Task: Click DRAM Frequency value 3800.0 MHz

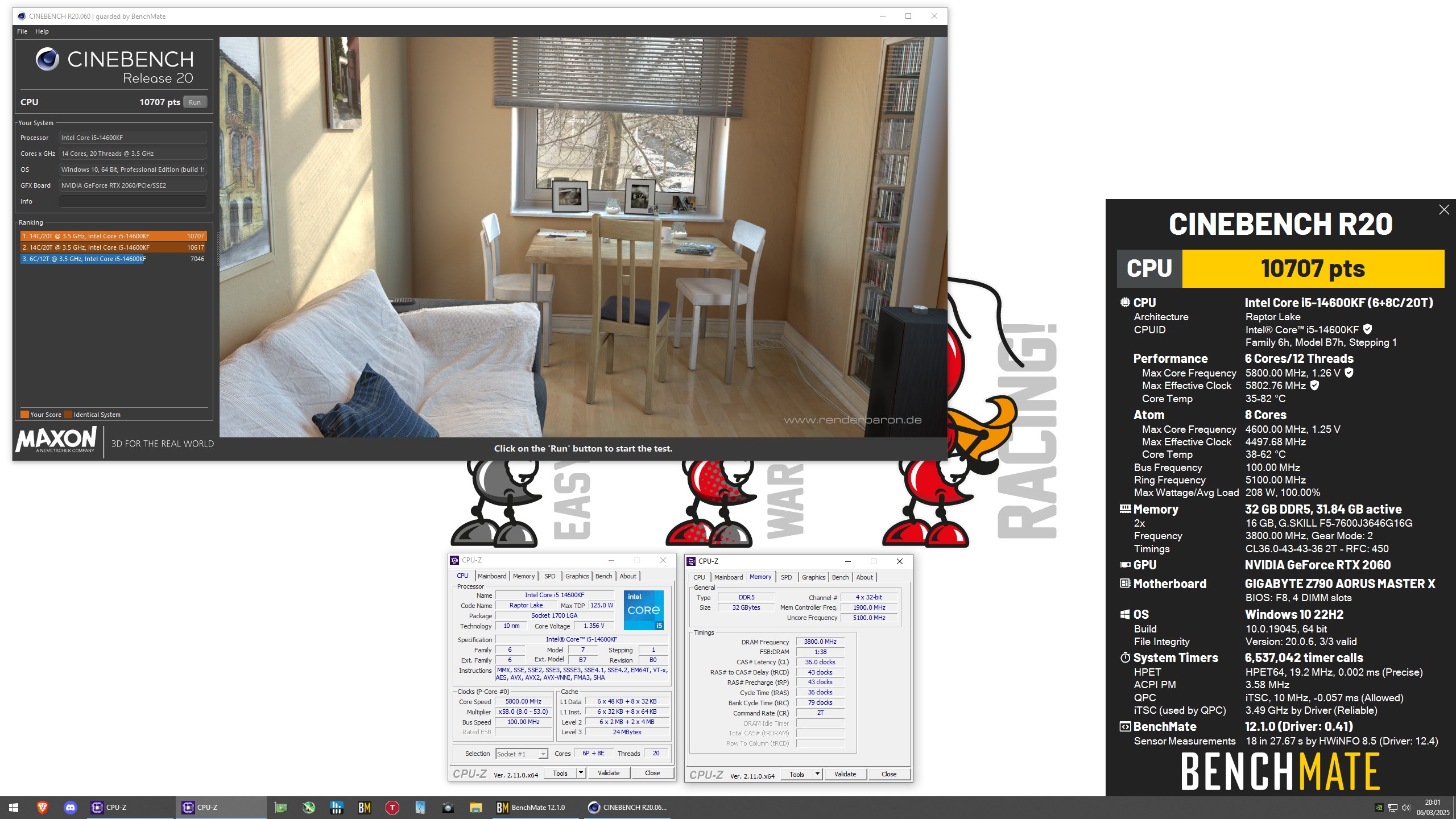Action: [x=820, y=642]
